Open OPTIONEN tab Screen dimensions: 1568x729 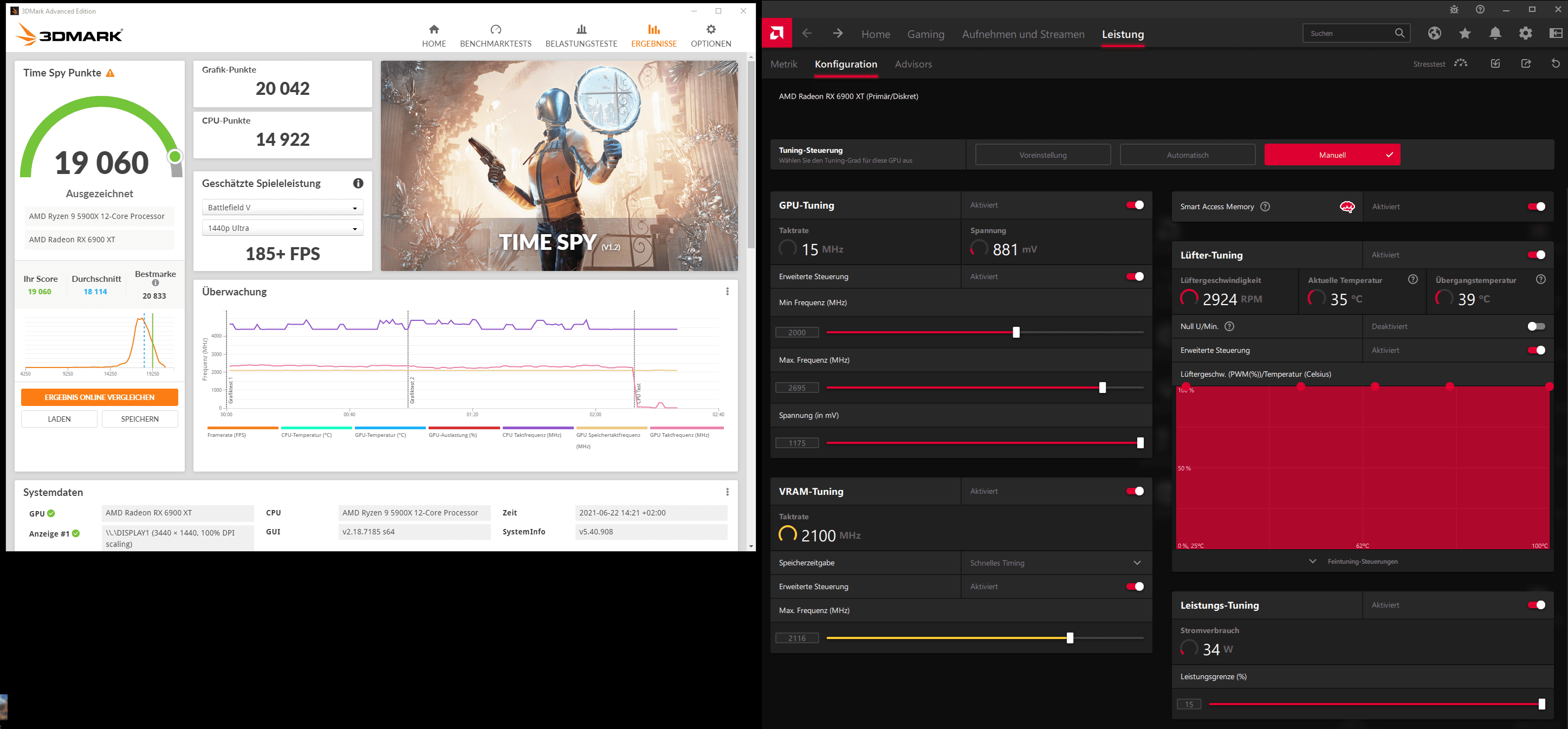(711, 36)
